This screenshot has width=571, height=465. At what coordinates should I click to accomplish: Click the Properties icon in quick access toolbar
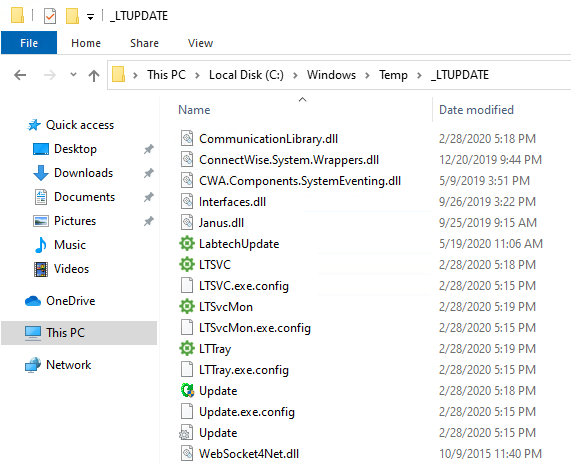pyautogui.click(x=50, y=16)
